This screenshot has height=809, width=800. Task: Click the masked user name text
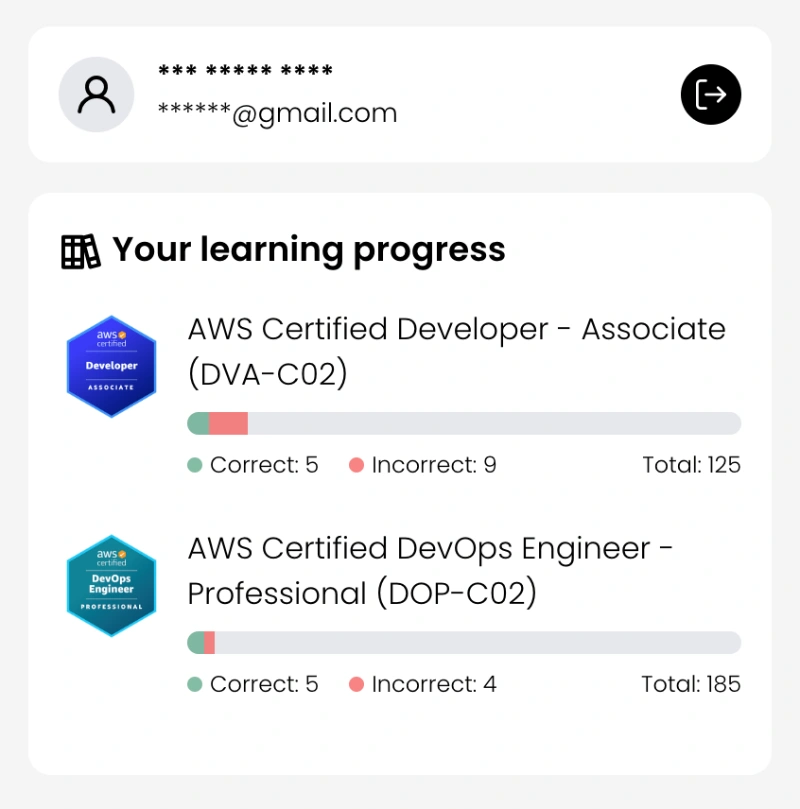pyautogui.click(x=245, y=72)
